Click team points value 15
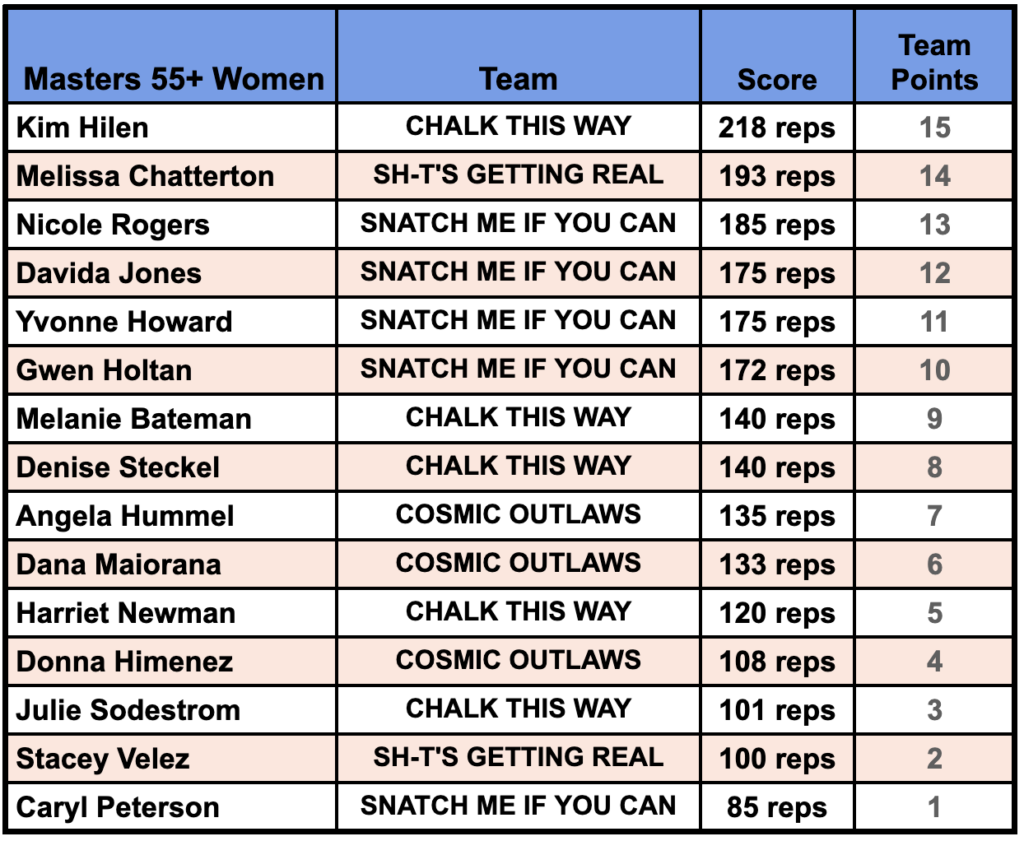 tap(934, 128)
